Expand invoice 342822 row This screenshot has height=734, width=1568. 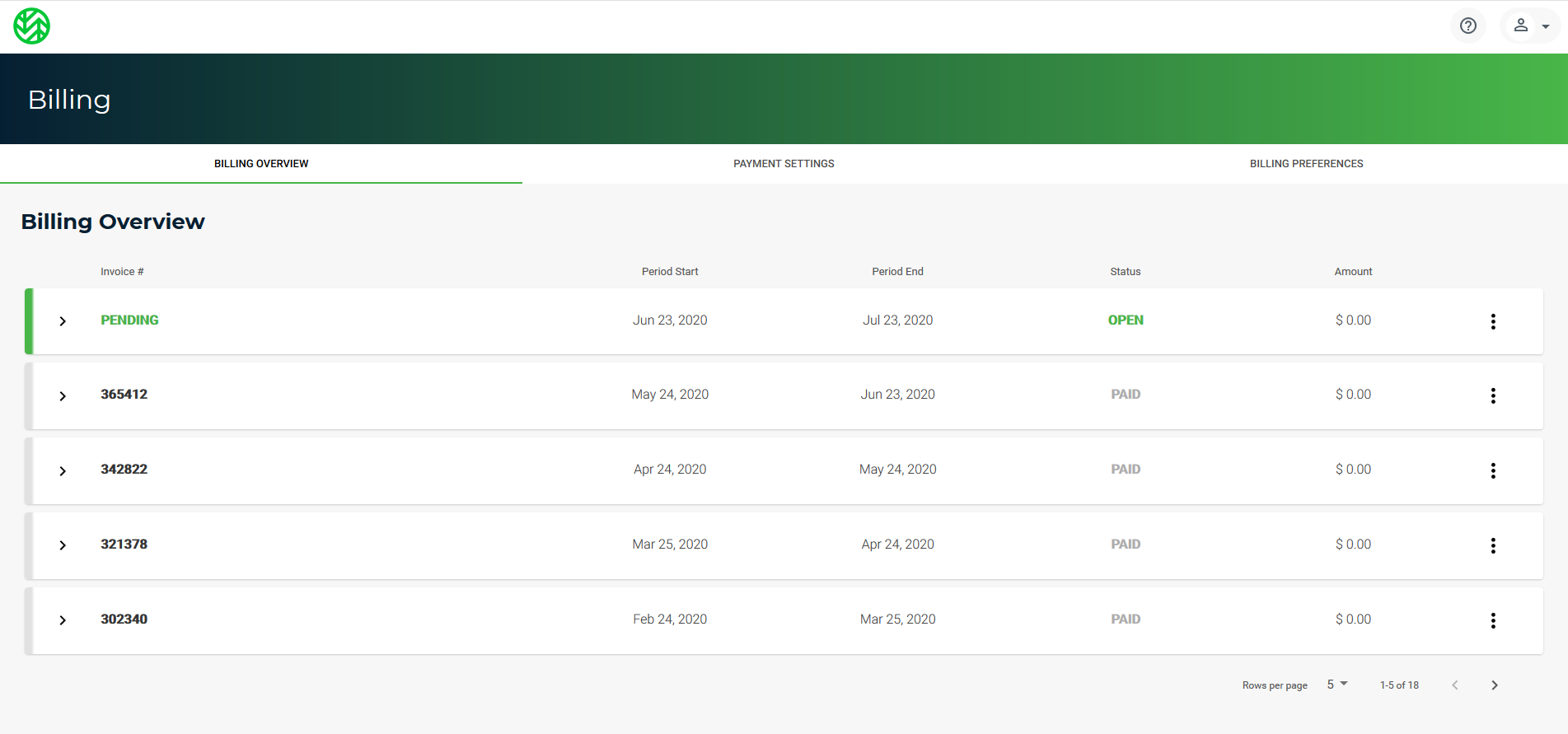coord(63,471)
